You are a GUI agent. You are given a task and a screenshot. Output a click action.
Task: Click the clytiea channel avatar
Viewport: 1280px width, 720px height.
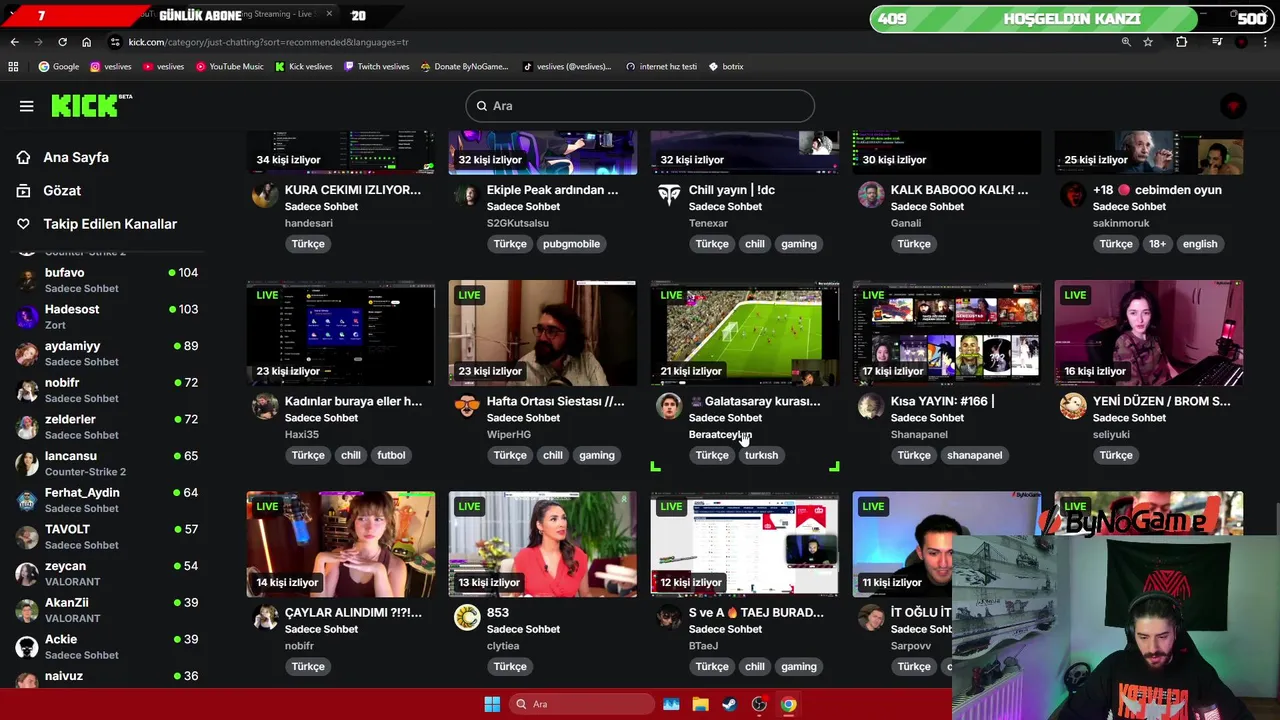pyautogui.click(x=467, y=617)
